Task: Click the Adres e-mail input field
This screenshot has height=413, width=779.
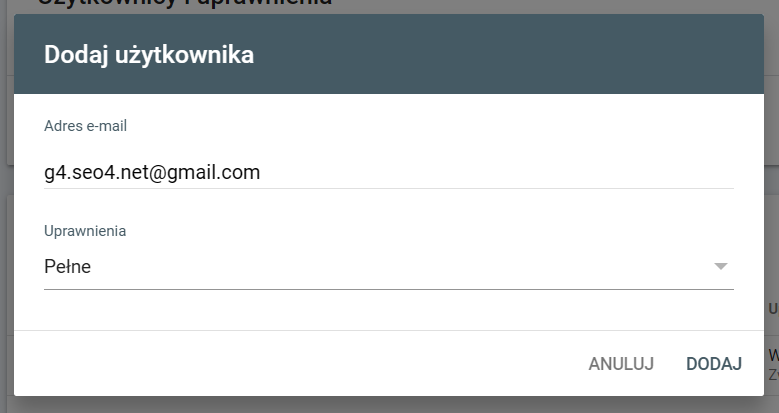Action: tap(388, 172)
